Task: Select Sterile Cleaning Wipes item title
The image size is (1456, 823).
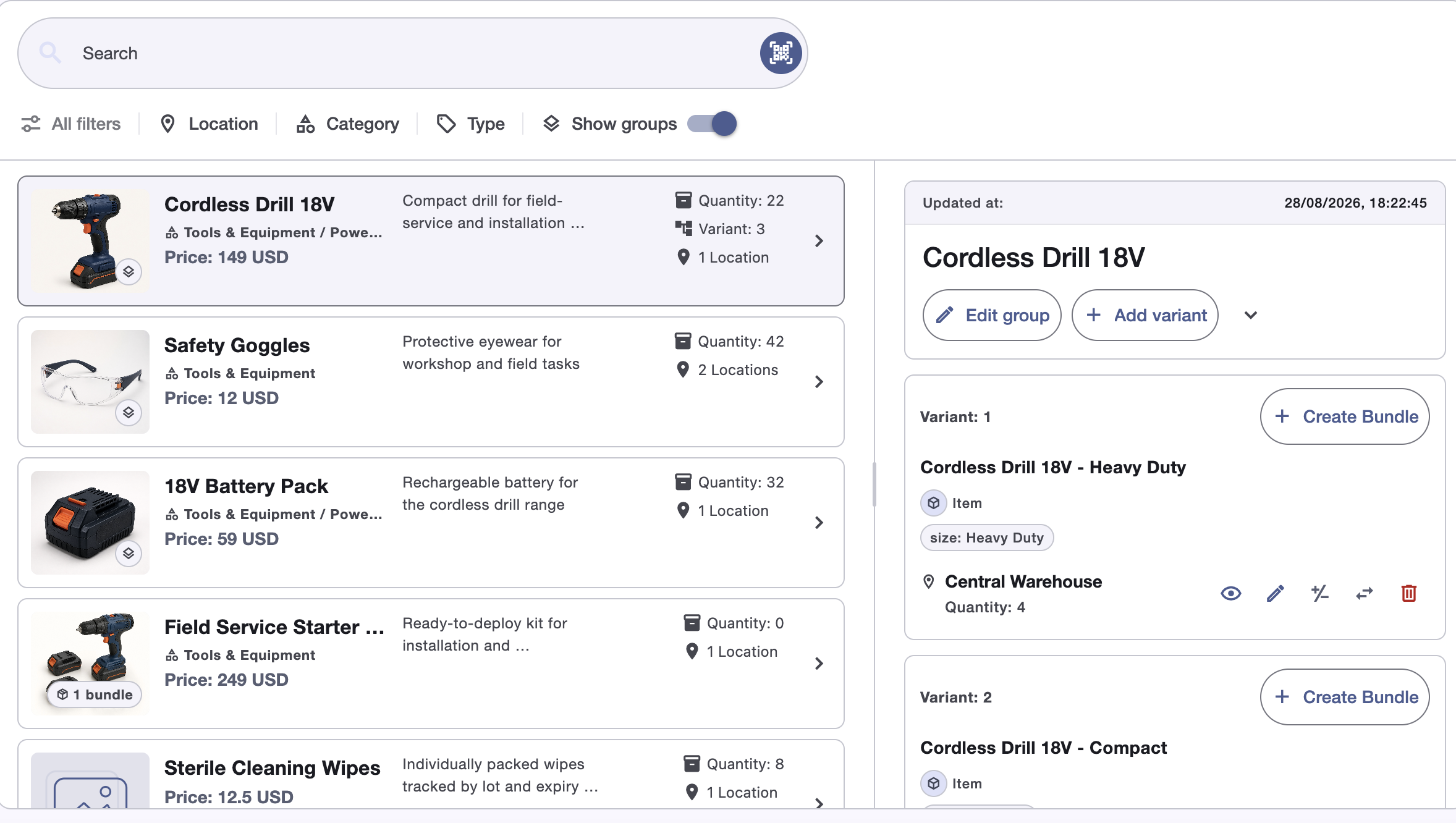Action: coord(272,767)
